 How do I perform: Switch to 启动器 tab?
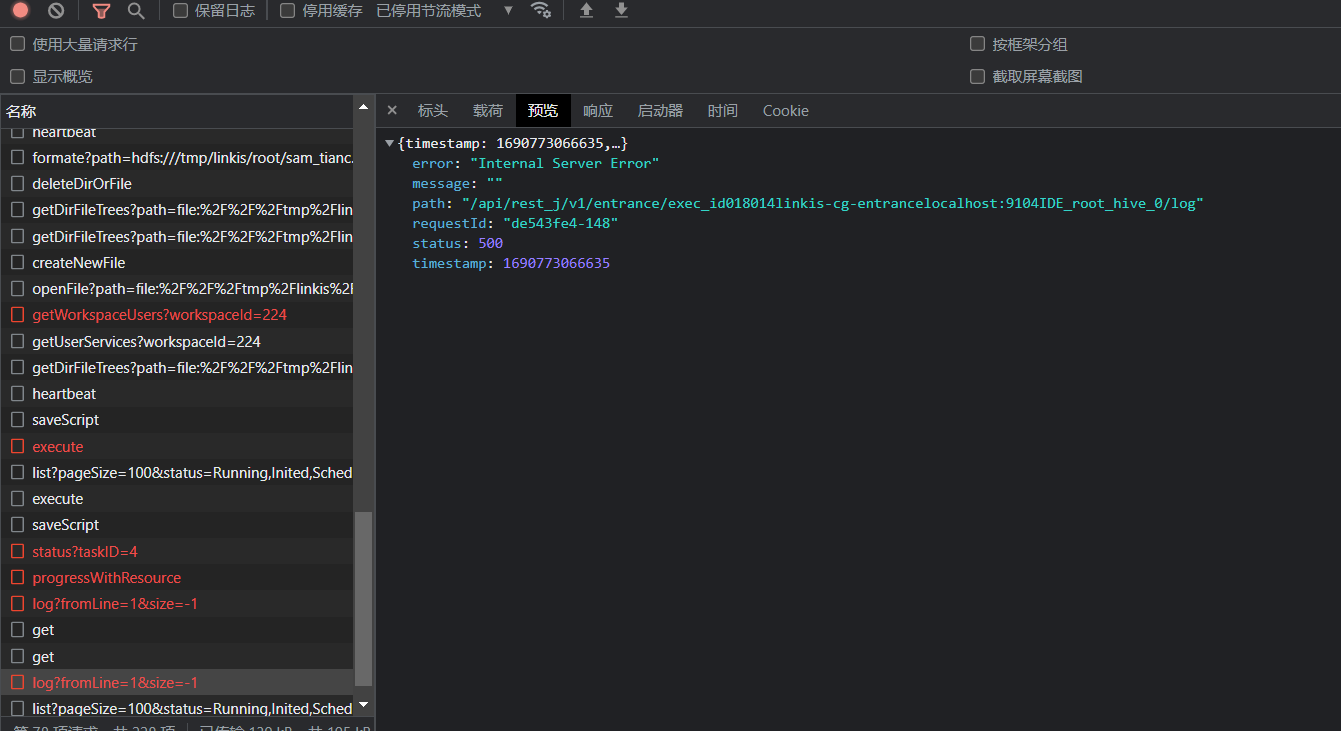(x=660, y=111)
